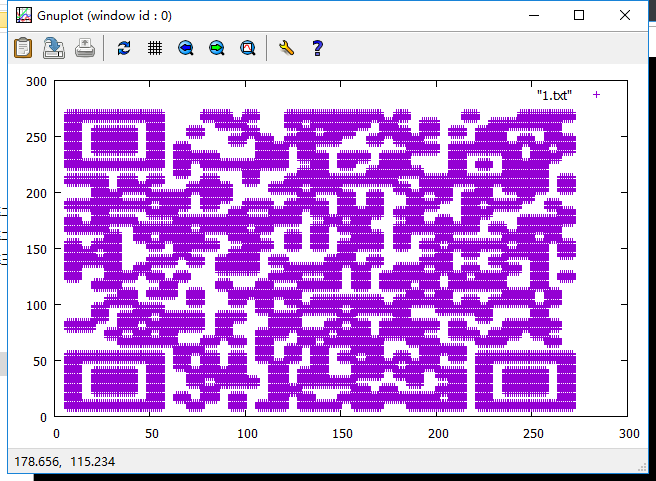Maximize the Gnuplot window

coord(579,15)
